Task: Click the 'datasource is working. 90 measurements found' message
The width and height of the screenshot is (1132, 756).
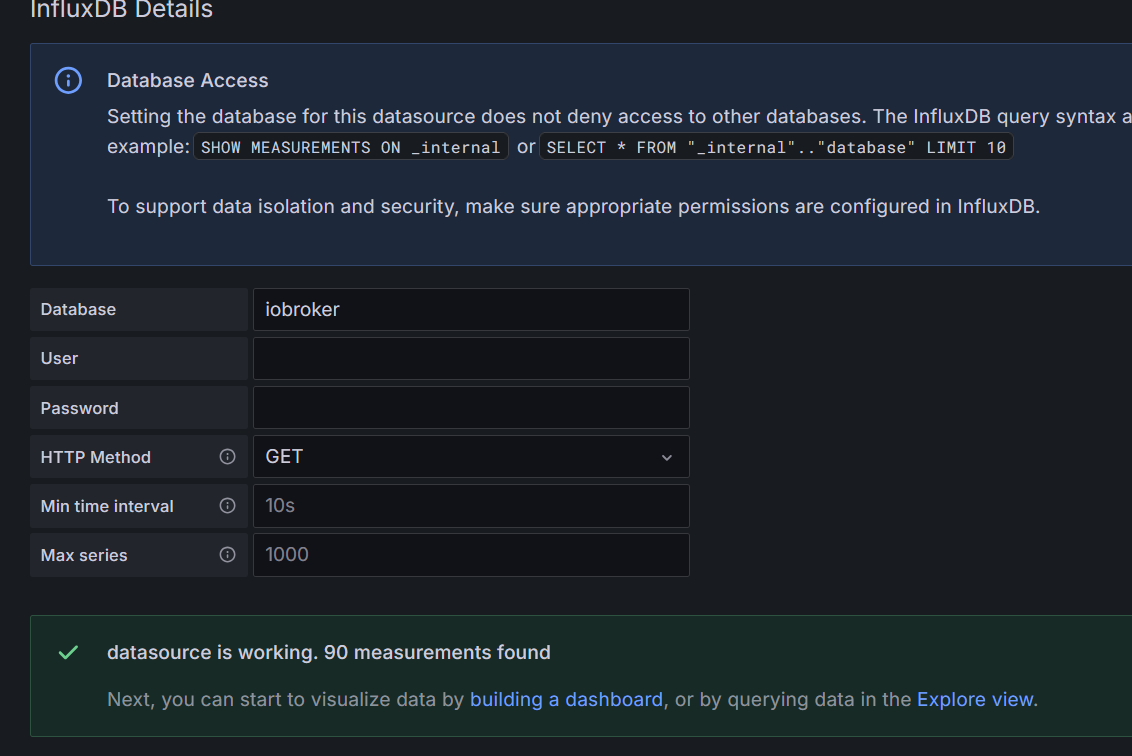Action: point(328,653)
